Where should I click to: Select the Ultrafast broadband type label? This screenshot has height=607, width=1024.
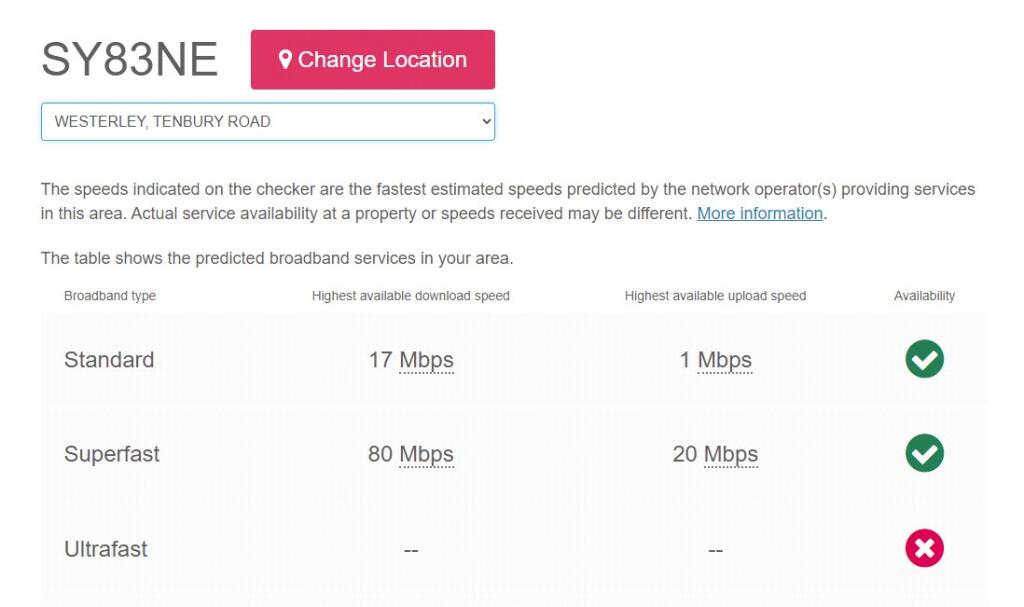(106, 549)
